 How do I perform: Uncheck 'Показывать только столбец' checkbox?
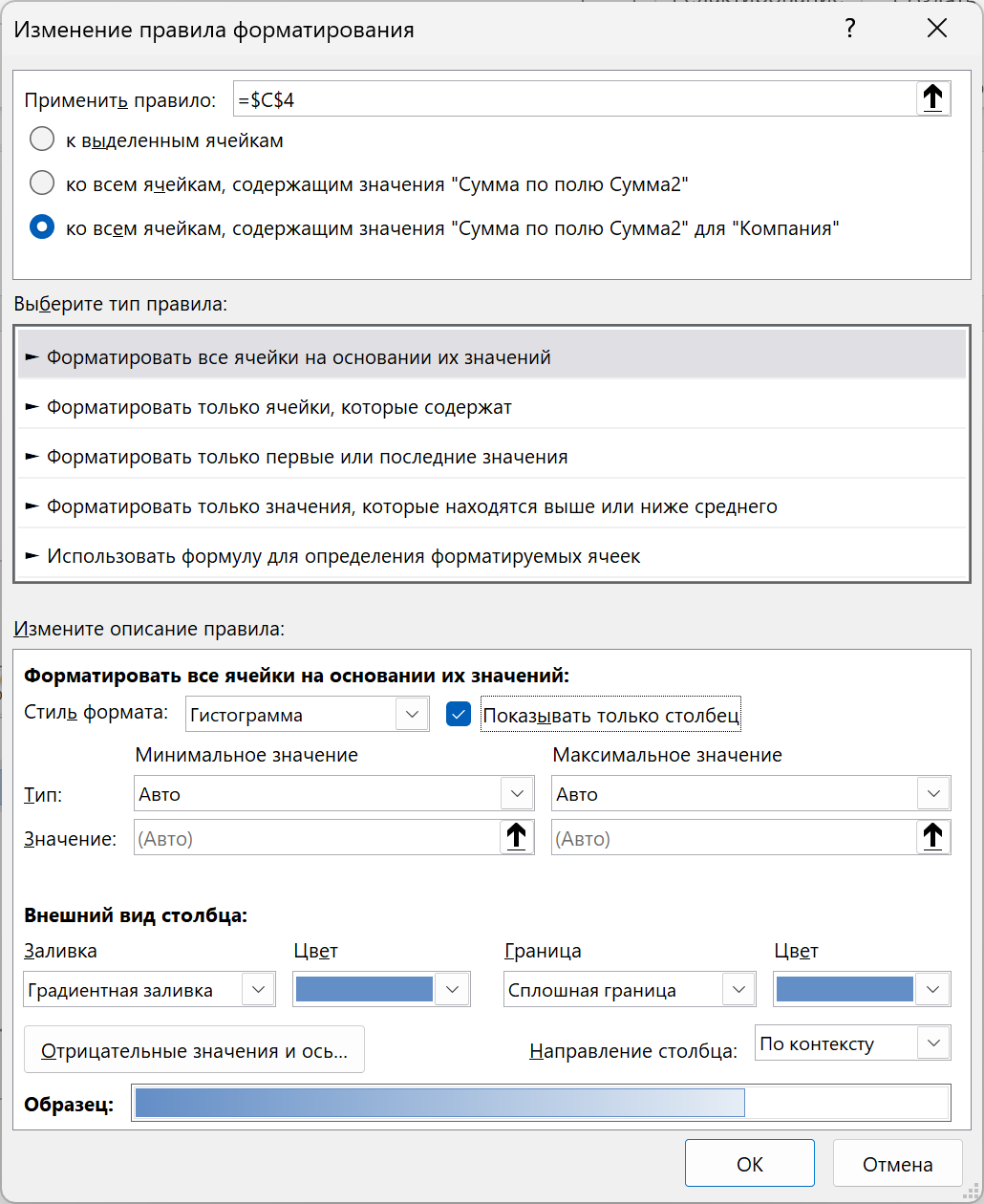click(x=459, y=715)
